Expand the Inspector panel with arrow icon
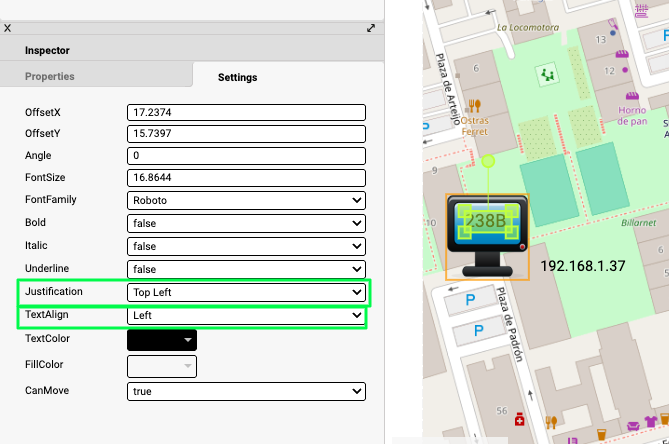This screenshot has height=444, width=669. (x=371, y=29)
